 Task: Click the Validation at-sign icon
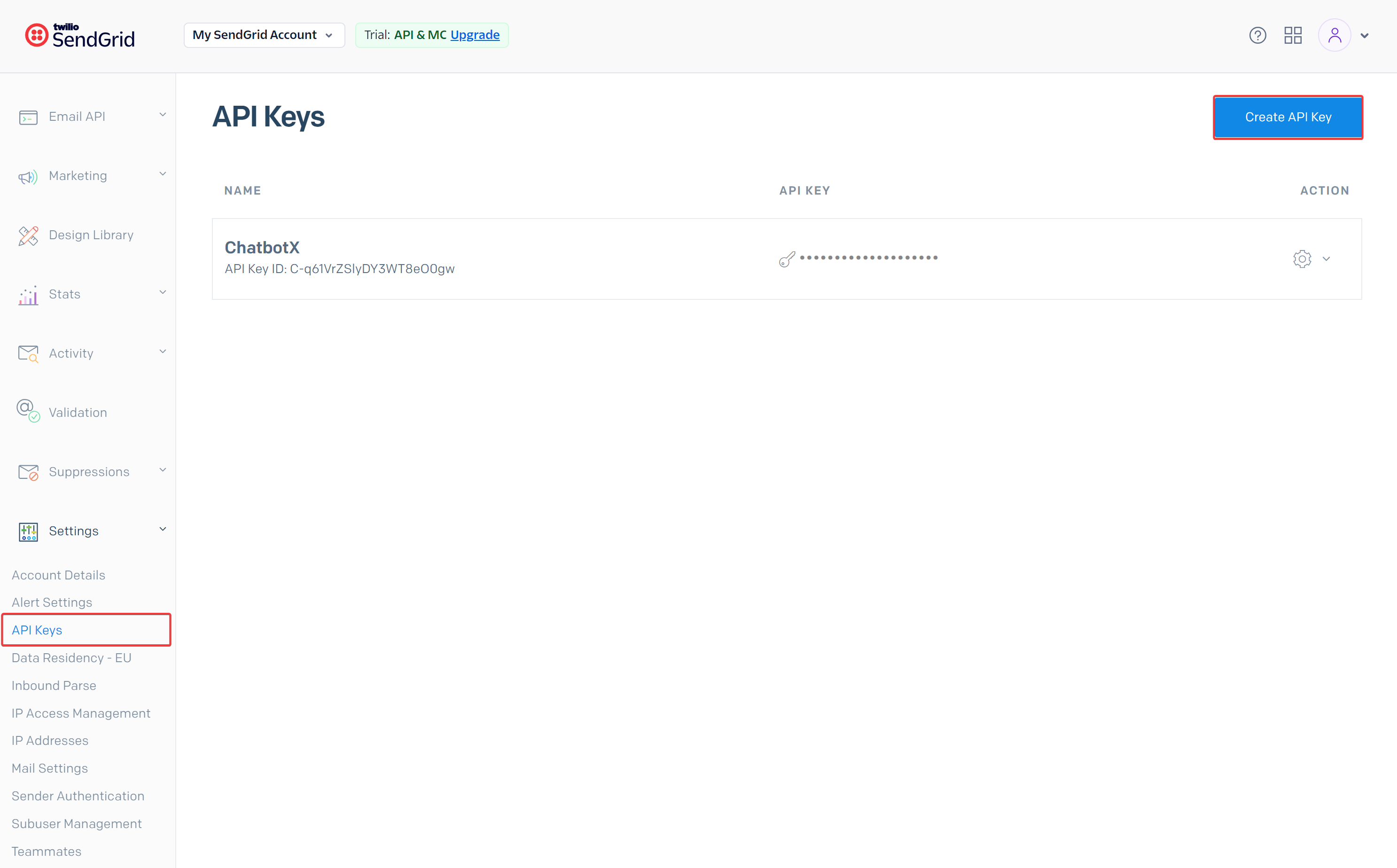click(28, 411)
